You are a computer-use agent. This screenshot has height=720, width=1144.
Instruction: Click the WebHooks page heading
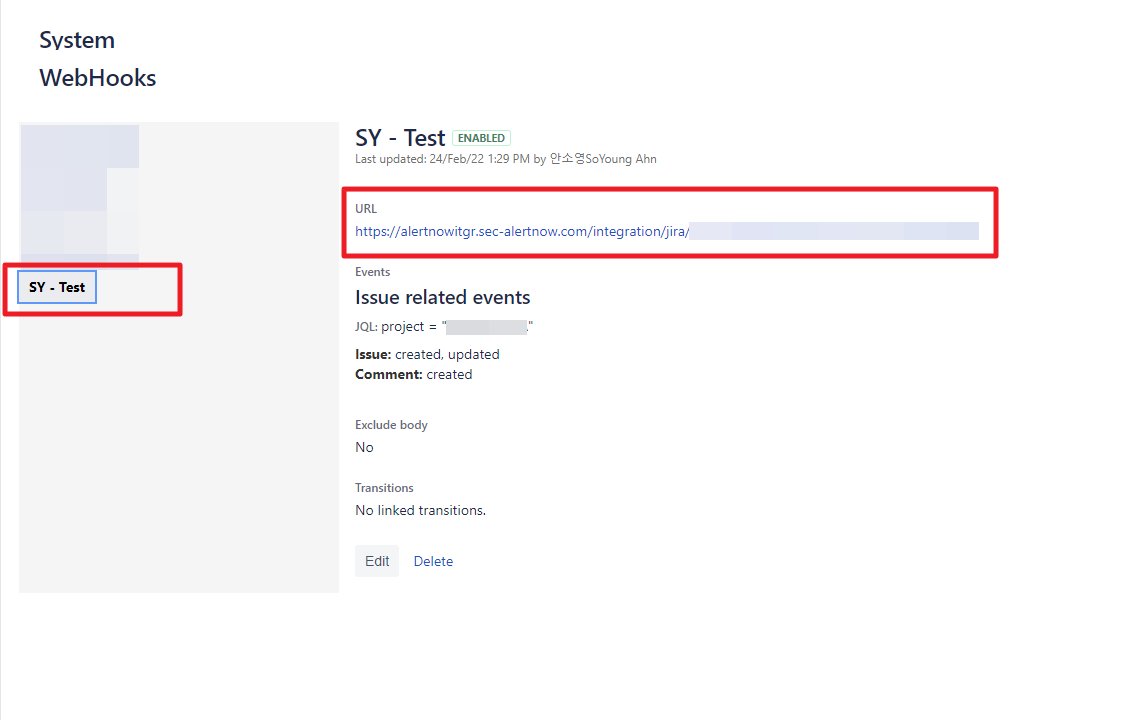pyautogui.click(x=98, y=78)
